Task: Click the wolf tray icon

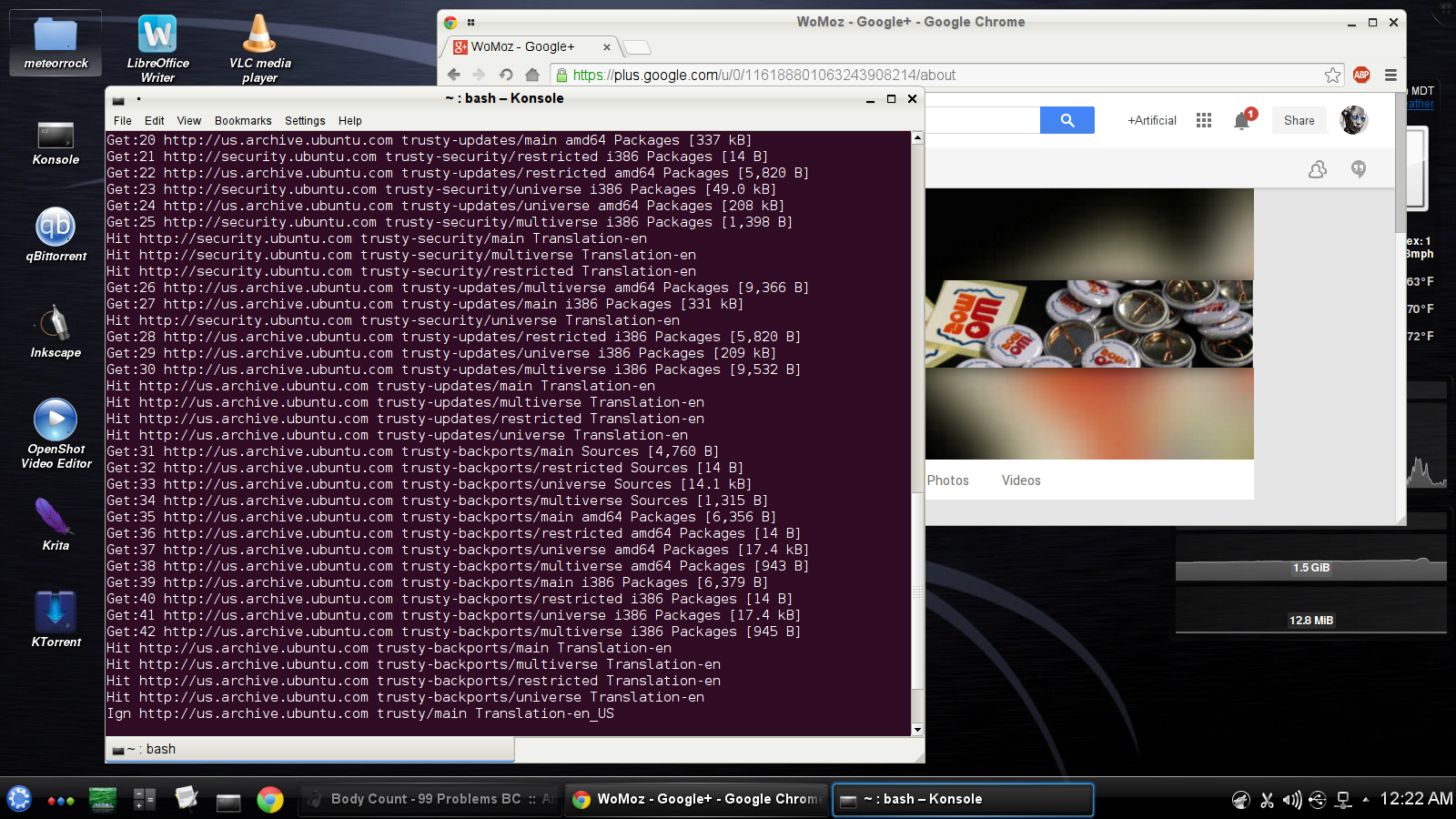Action: (x=1241, y=800)
